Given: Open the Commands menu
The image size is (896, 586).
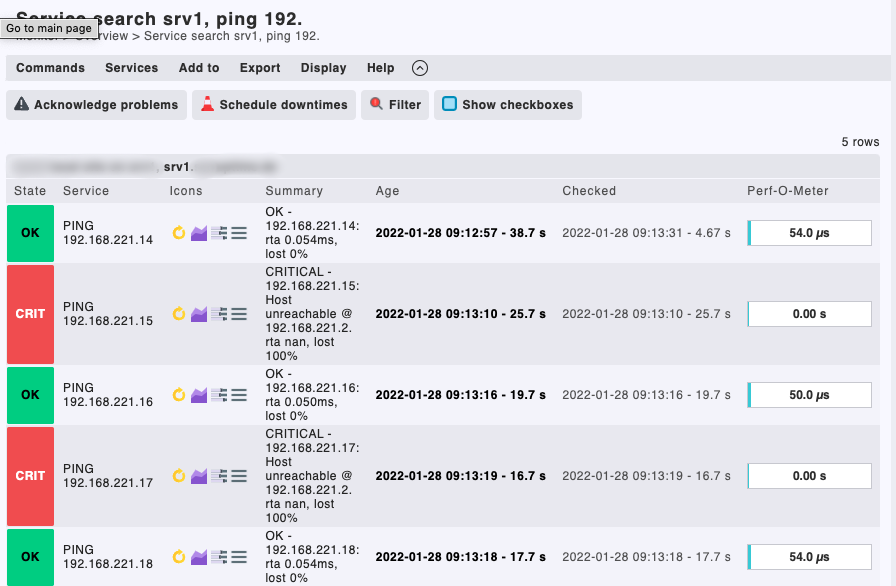Looking at the screenshot, I should (x=50, y=68).
